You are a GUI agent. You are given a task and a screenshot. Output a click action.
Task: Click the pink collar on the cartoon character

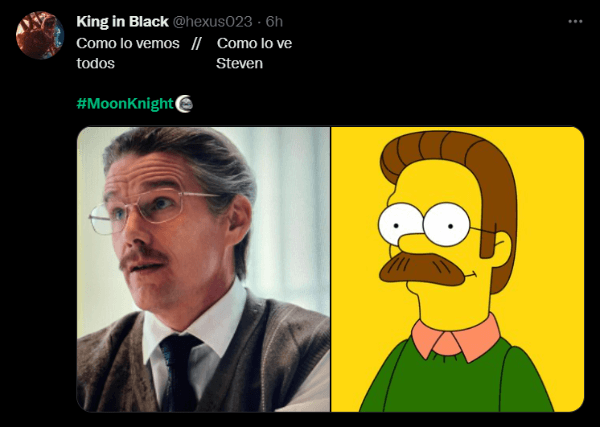click(x=456, y=337)
